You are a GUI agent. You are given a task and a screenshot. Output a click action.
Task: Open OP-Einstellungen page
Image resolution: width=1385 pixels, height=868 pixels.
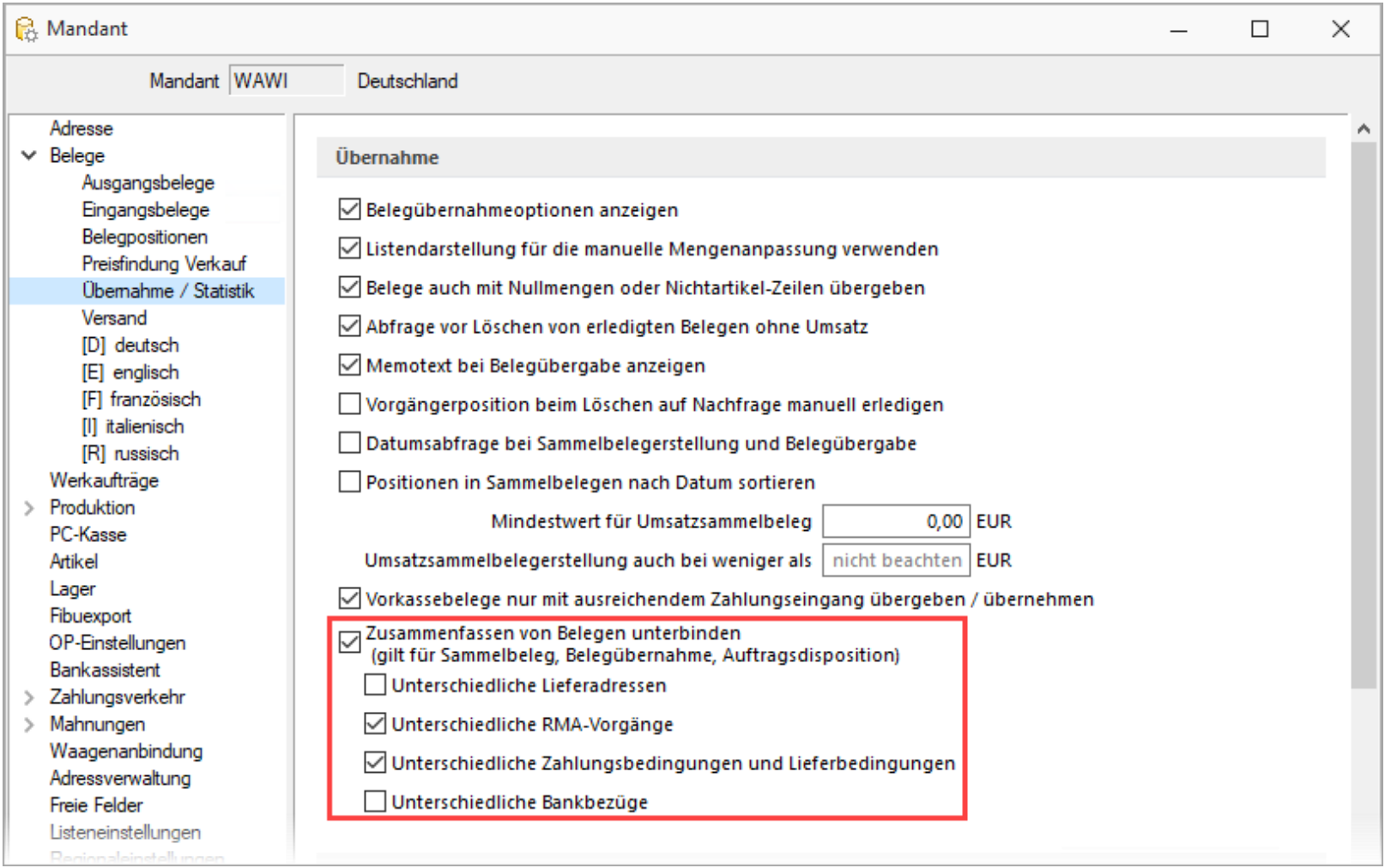coord(117,642)
